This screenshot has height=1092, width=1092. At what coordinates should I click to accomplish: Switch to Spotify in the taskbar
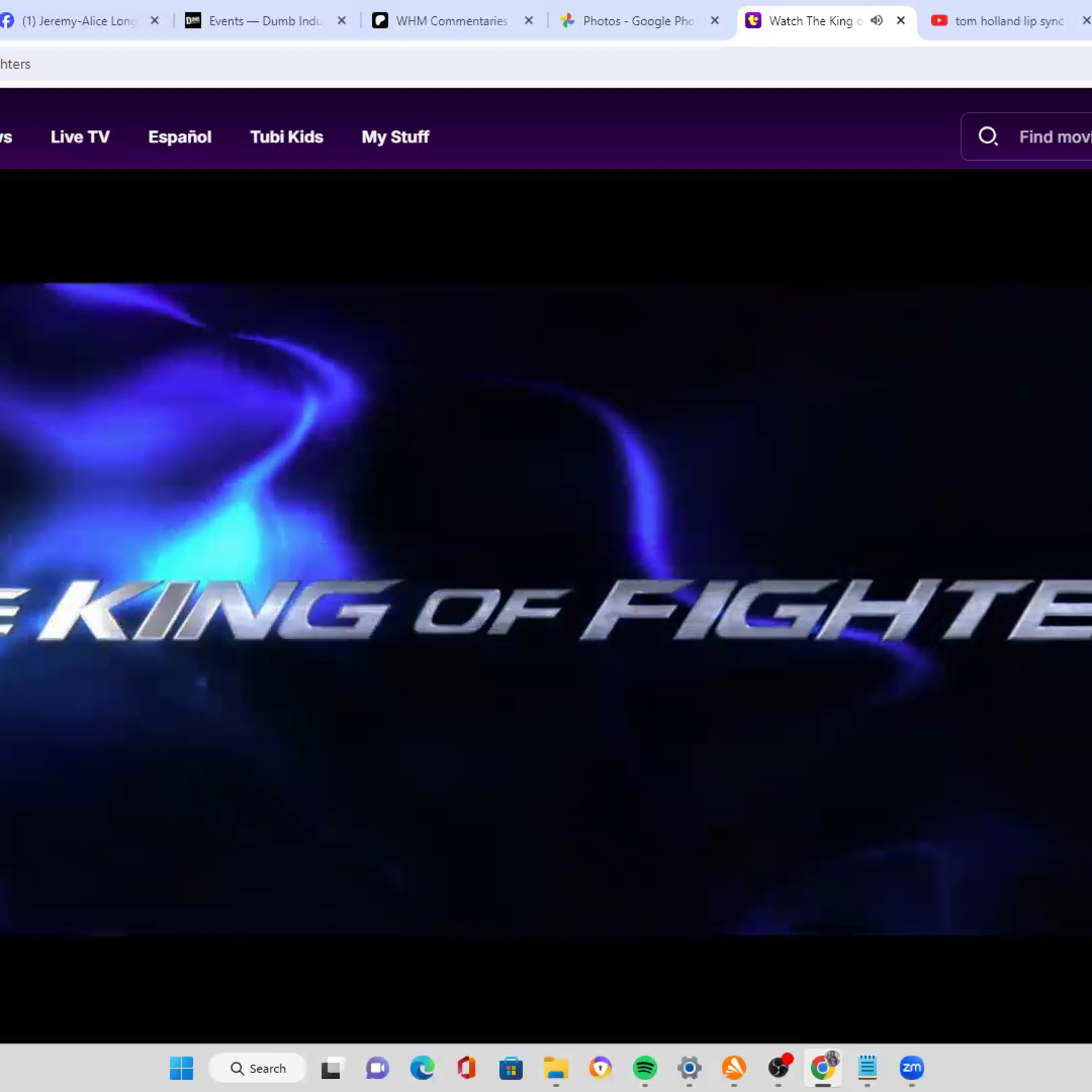click(645, 1068)
